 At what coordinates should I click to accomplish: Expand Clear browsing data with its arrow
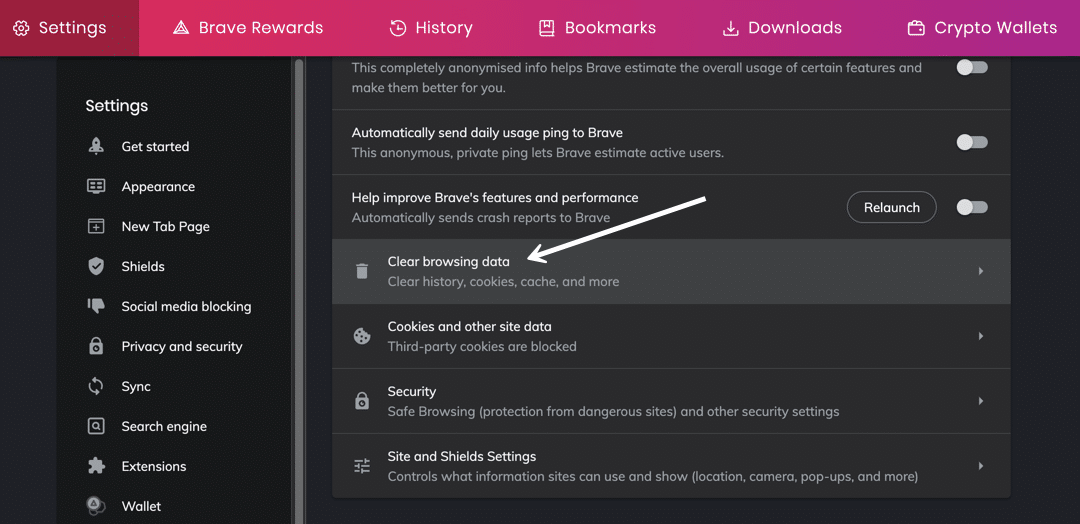coord(980,271)
